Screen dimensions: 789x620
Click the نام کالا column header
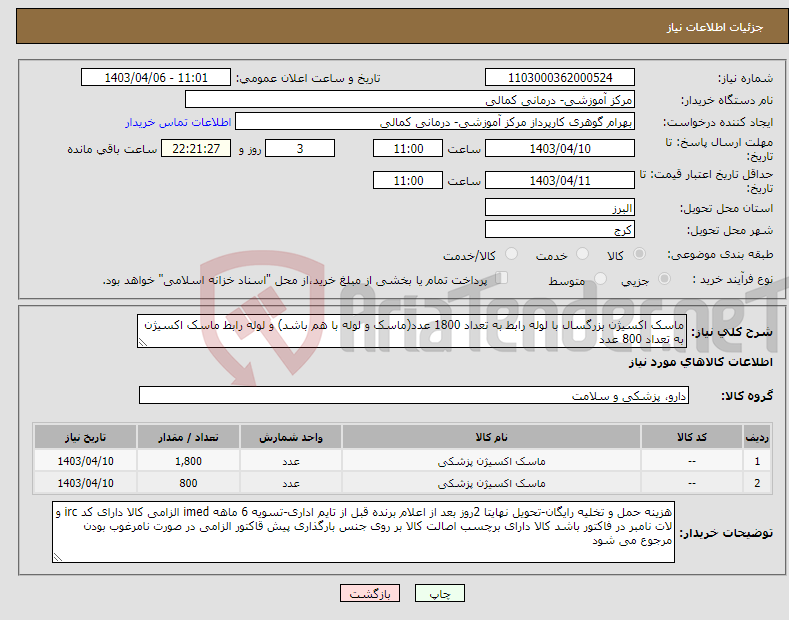491,437
